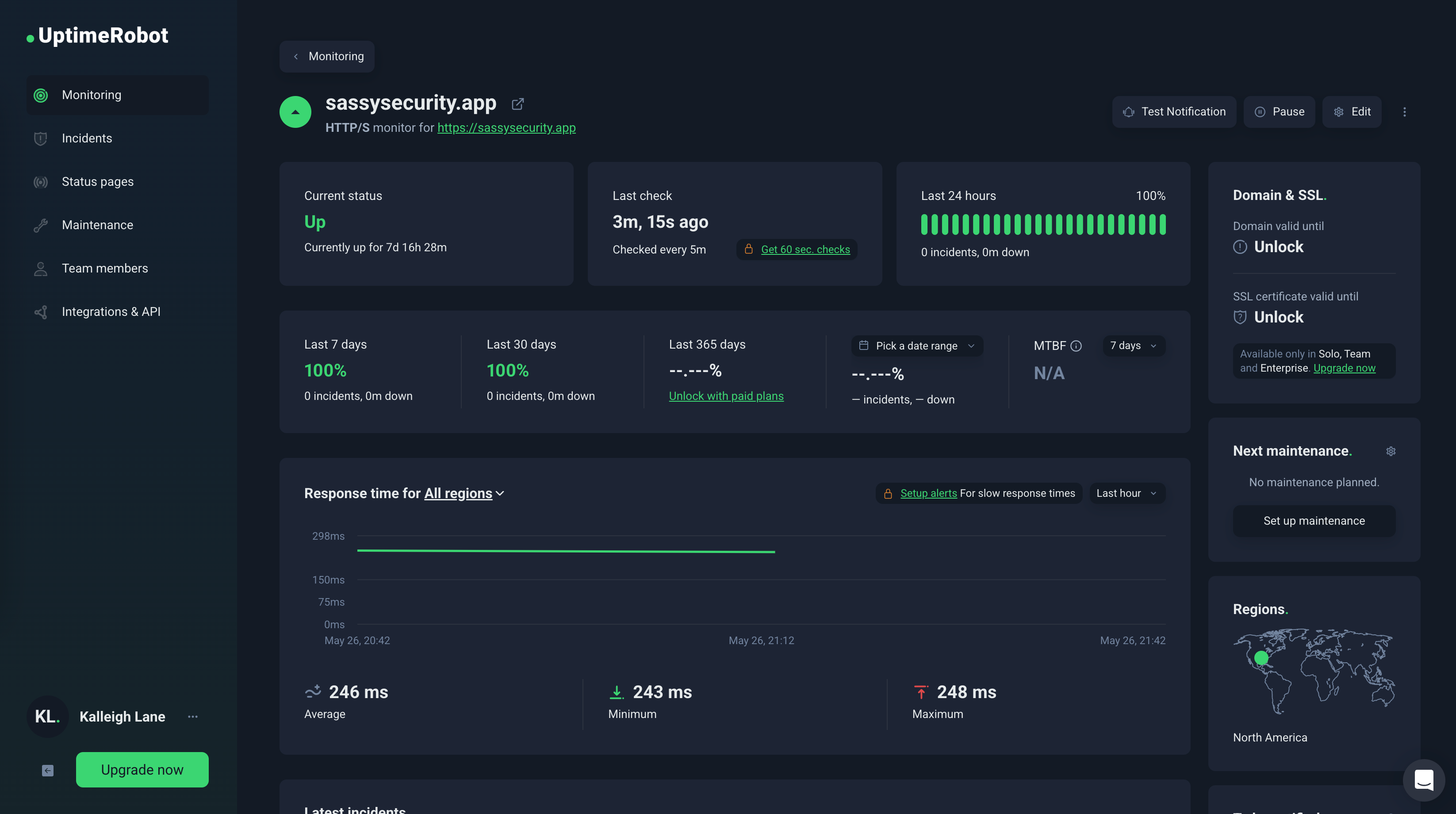This screenshot has height=814, width=1456.
Task: Expand the All regions selector
Action: click(464, 494)
